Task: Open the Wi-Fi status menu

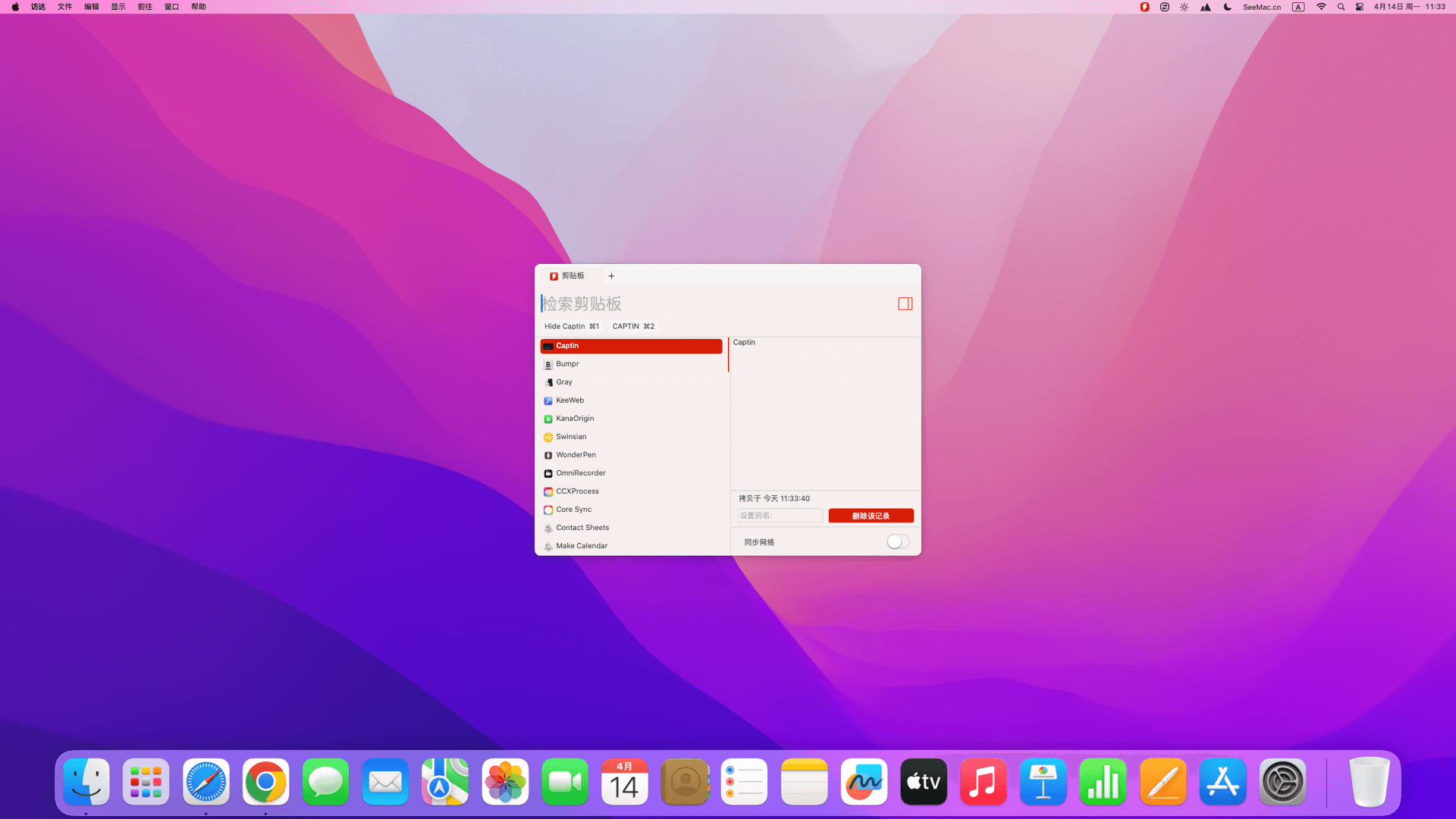Action: click(1321, 7)
